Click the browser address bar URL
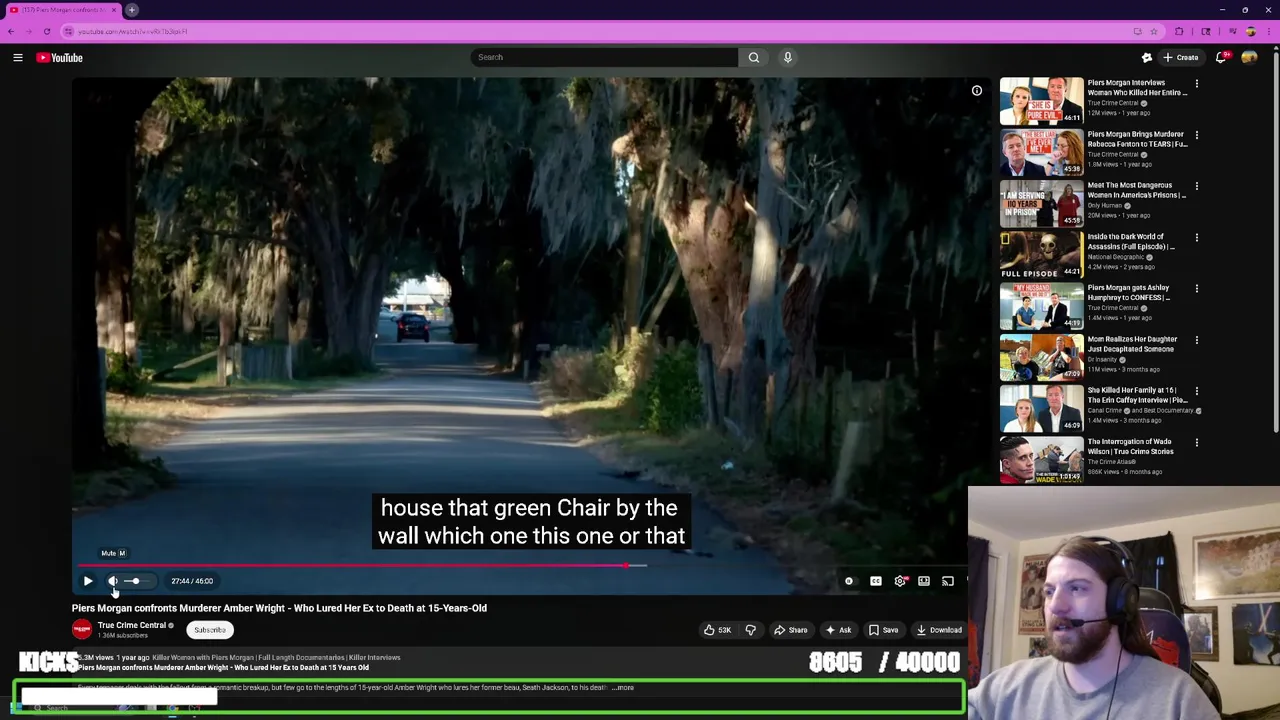The width and height of the screenshot is (1280, 720). [133, 31]
